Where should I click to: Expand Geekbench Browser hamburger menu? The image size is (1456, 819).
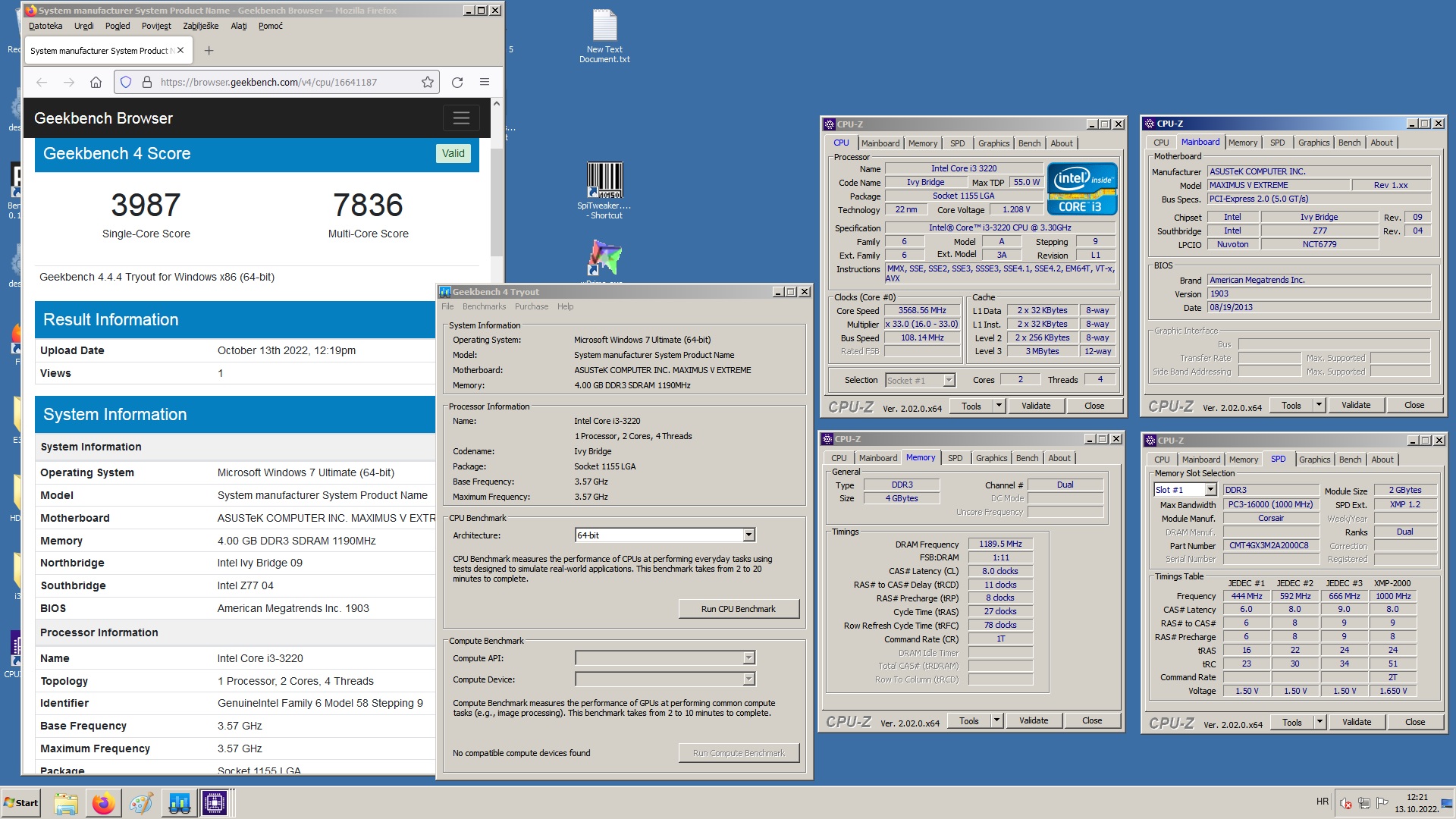pos(461,118)
